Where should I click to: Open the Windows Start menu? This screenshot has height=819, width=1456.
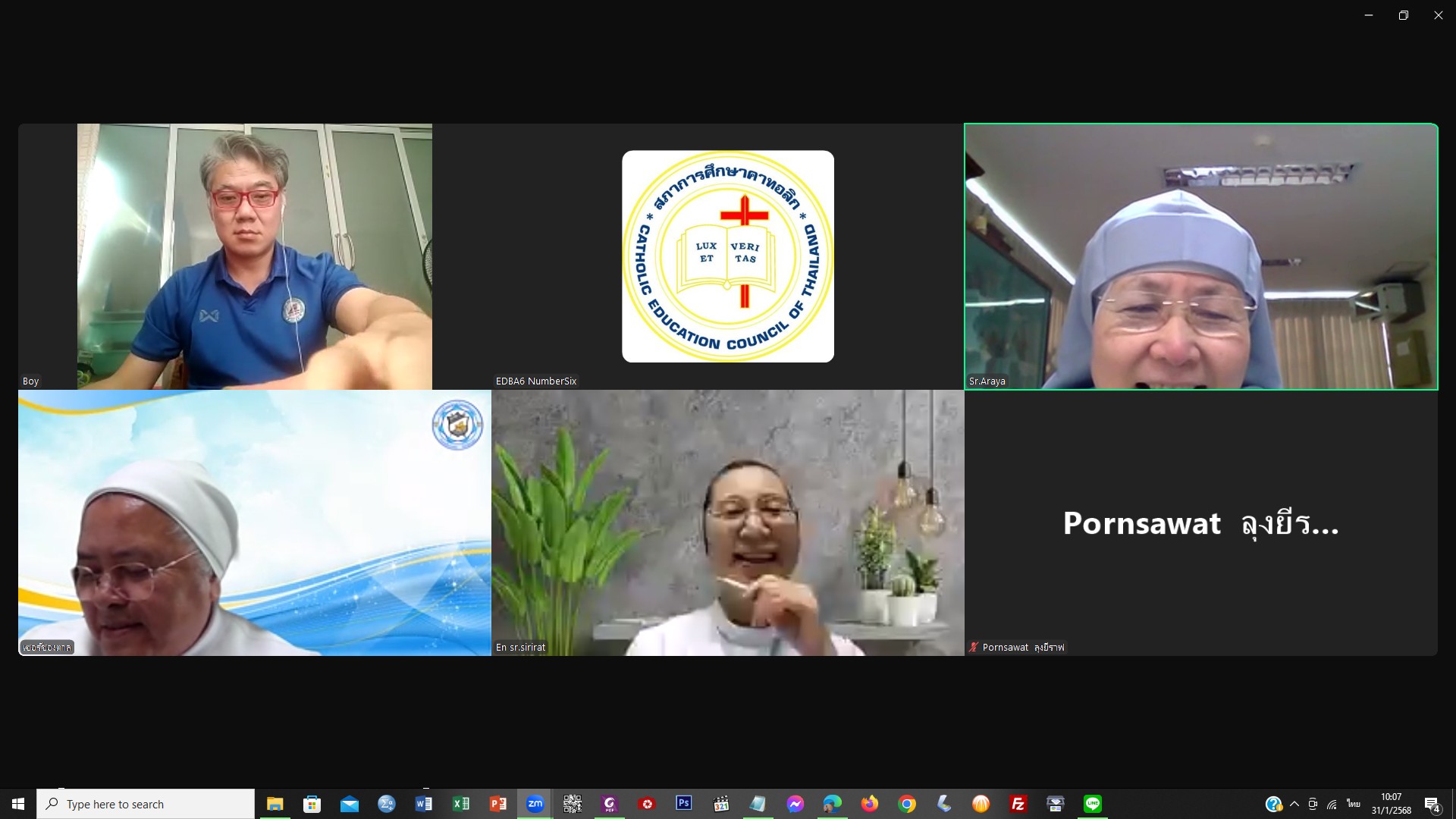18,804
